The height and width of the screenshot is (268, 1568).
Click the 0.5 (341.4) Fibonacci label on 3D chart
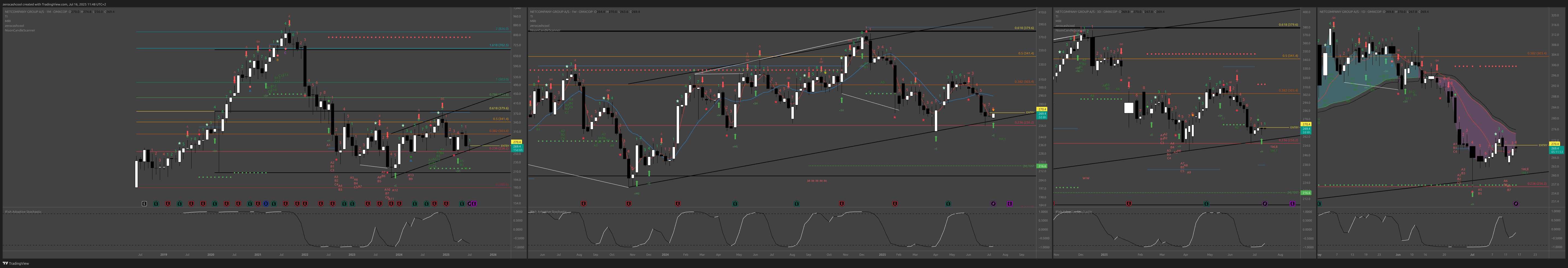[1290, 56]
